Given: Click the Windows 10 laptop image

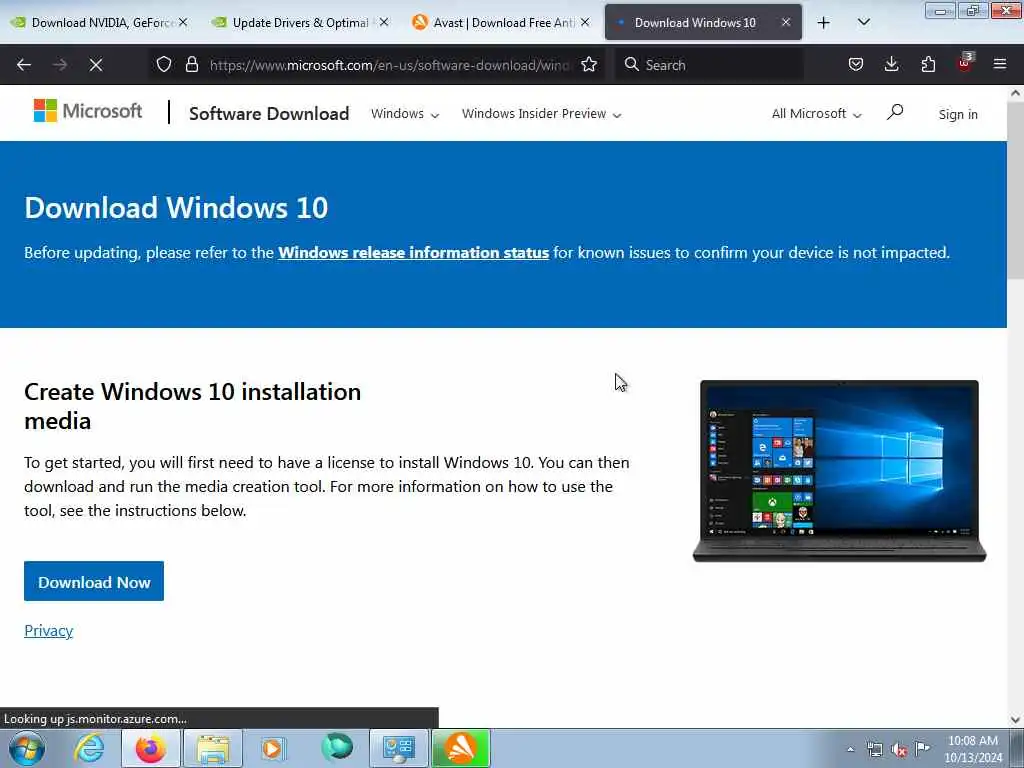Looking at the screenshot, I should 839,471.
